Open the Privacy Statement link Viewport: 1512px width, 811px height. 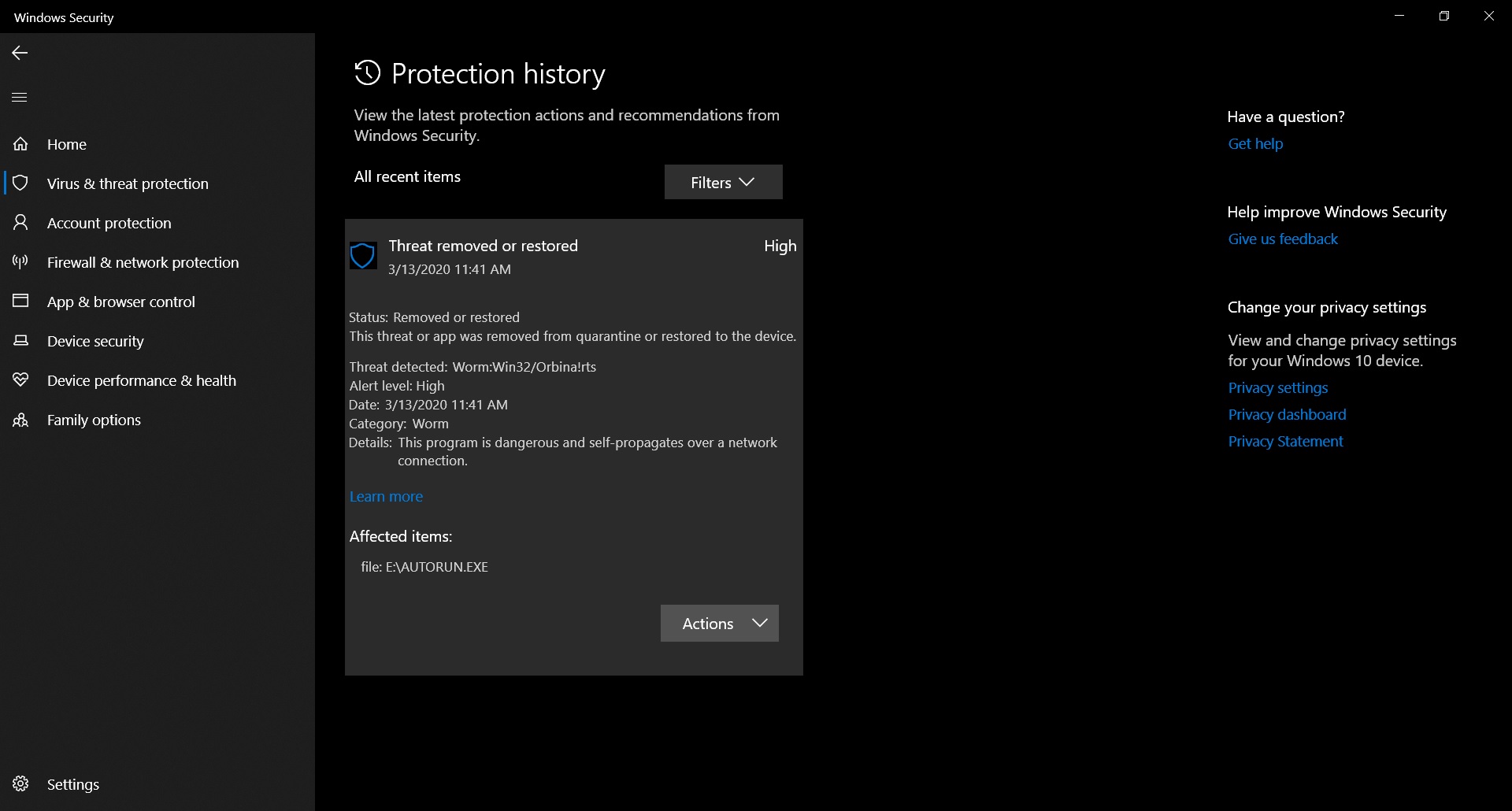1285,441
